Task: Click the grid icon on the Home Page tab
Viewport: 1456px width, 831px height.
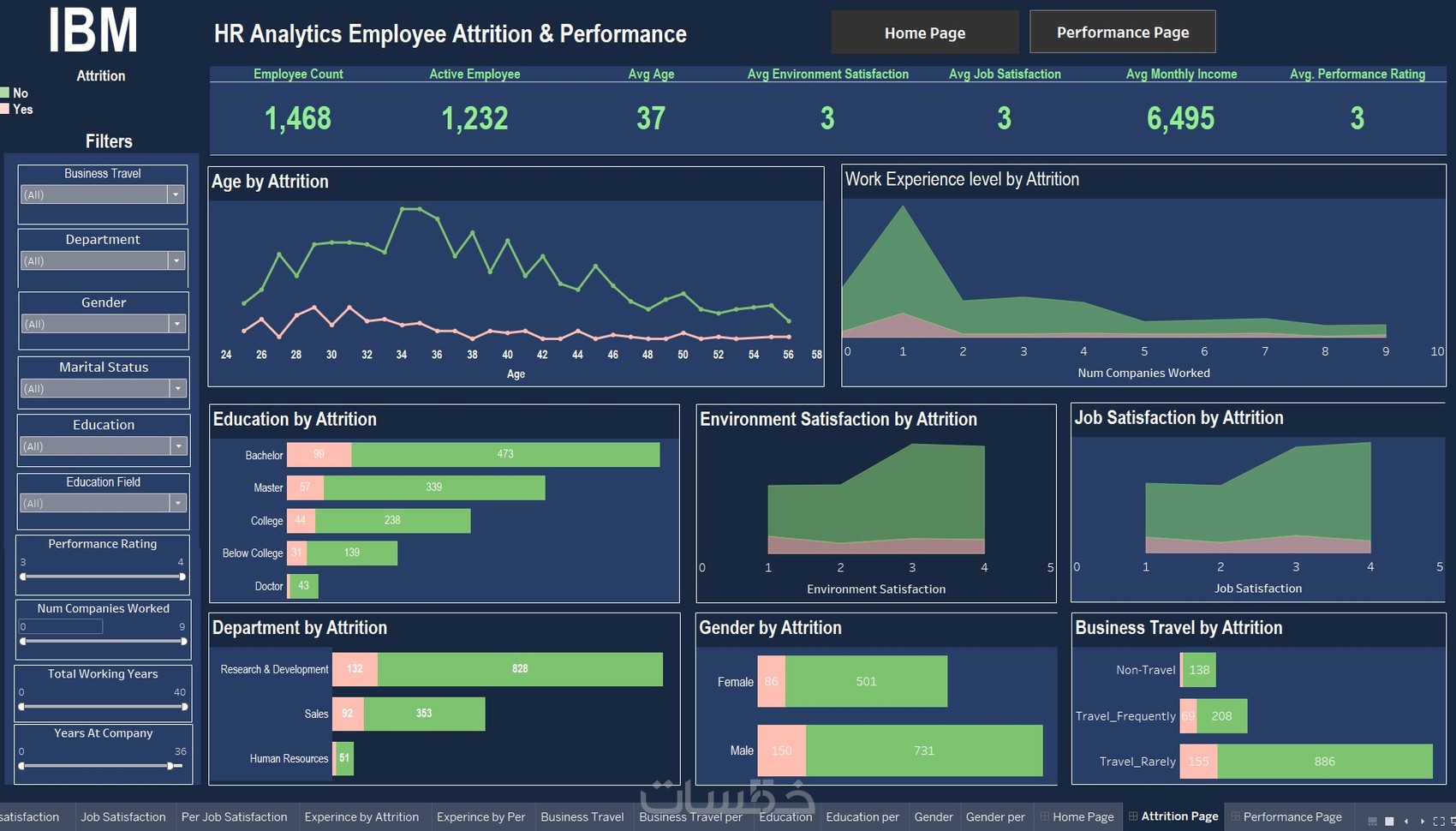Action: click(x=1044, y=816)
